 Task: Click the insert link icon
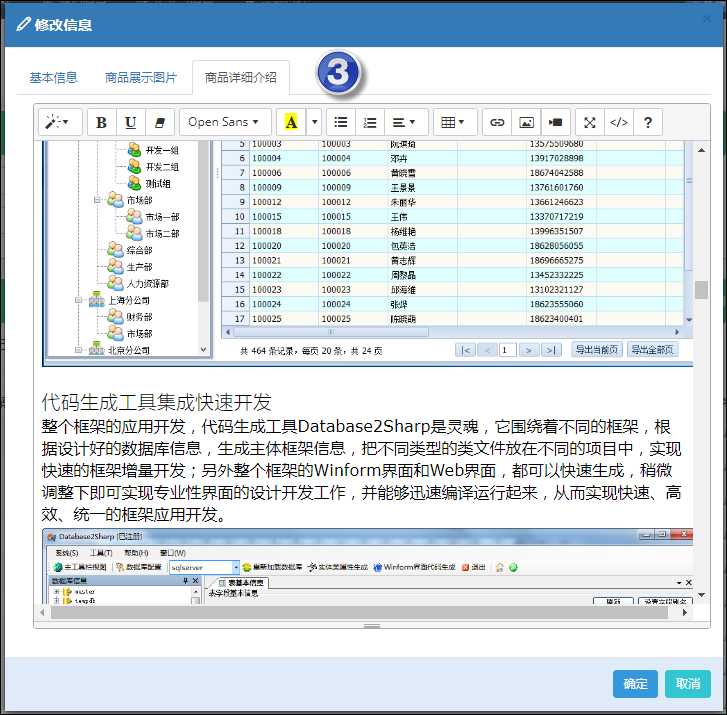[x=497, y=122]
